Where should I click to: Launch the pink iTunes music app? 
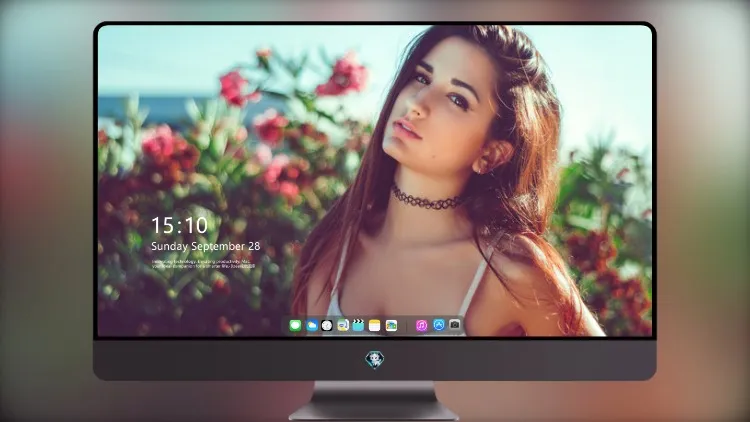(x=421, y=326)
